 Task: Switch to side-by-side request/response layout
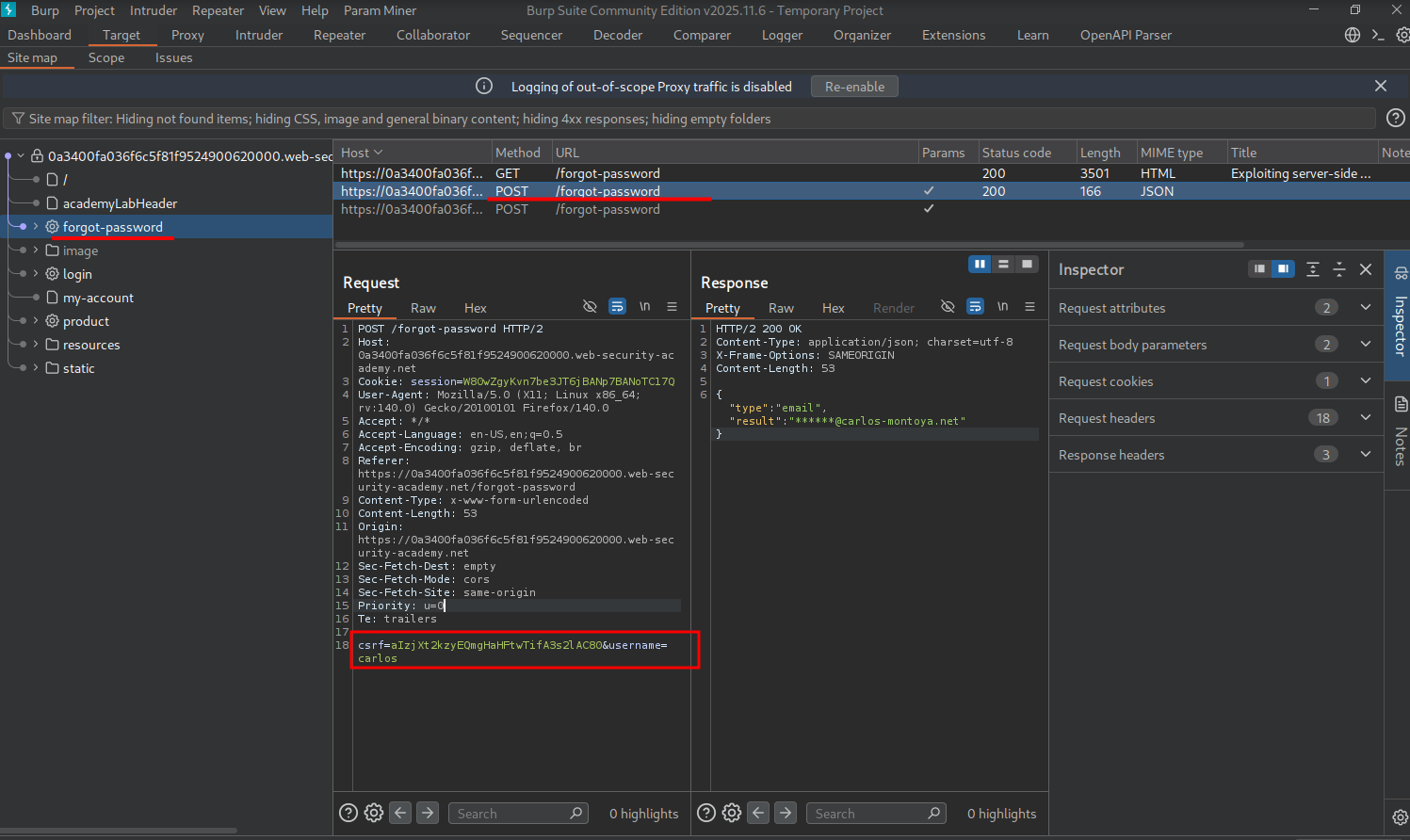(980, 264)
